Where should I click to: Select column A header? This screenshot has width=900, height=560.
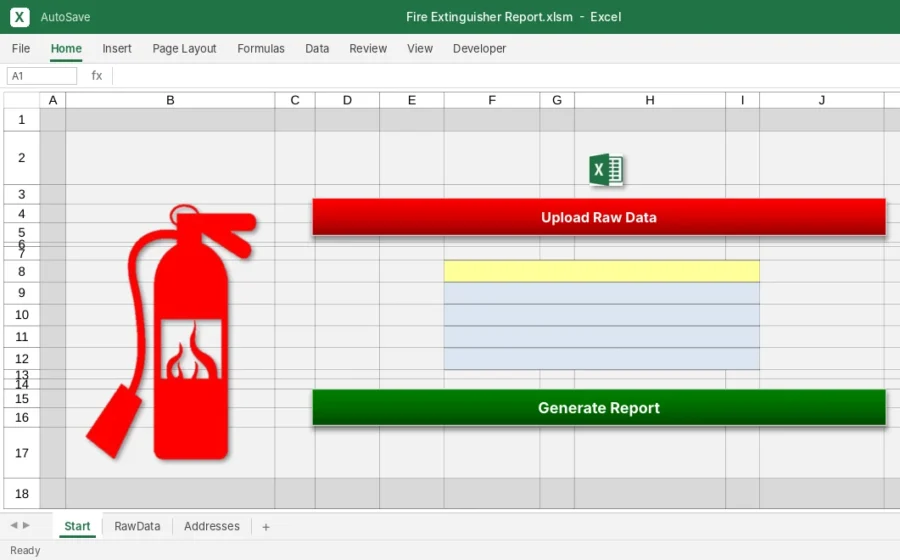point(53,100)
